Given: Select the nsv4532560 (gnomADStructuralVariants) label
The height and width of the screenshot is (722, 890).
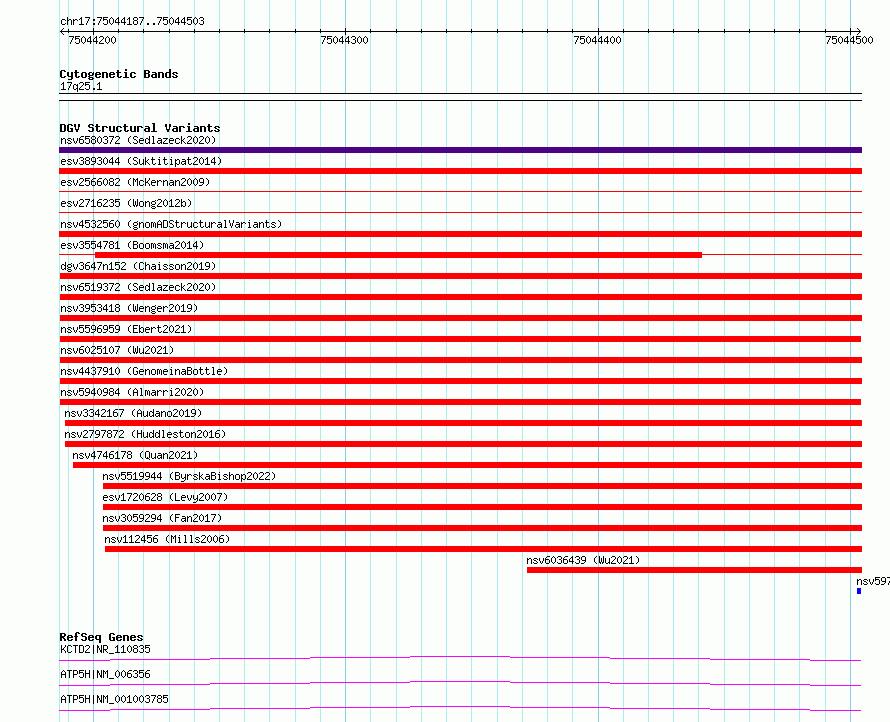Looking at the screenshot, I should (x=171, y=224).
